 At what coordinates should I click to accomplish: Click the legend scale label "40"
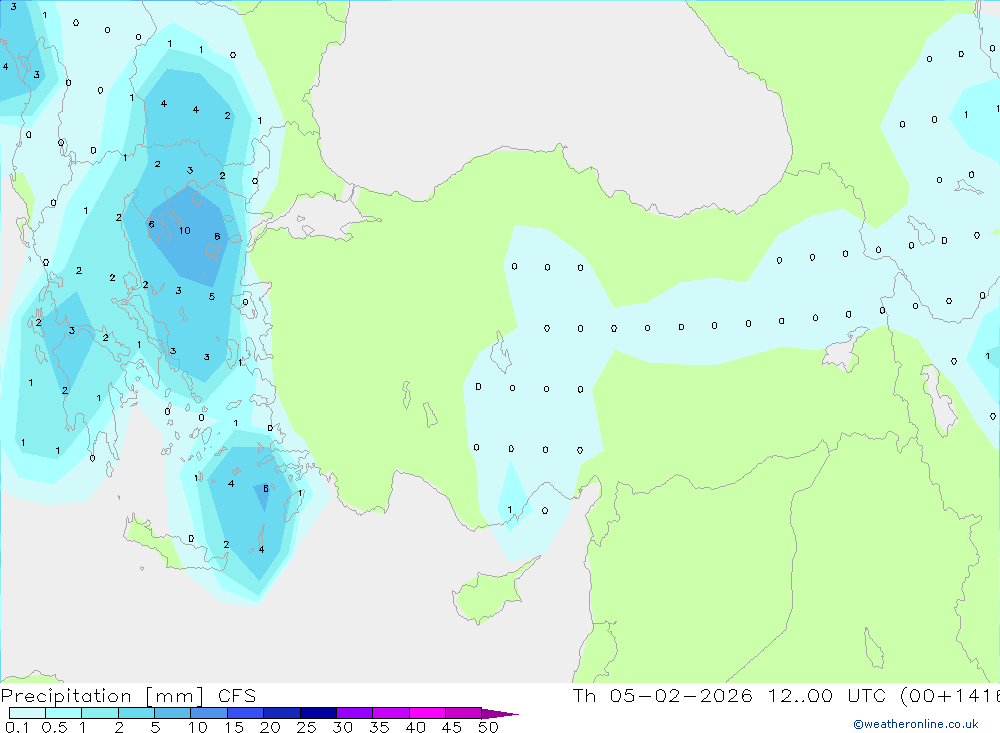415,727
